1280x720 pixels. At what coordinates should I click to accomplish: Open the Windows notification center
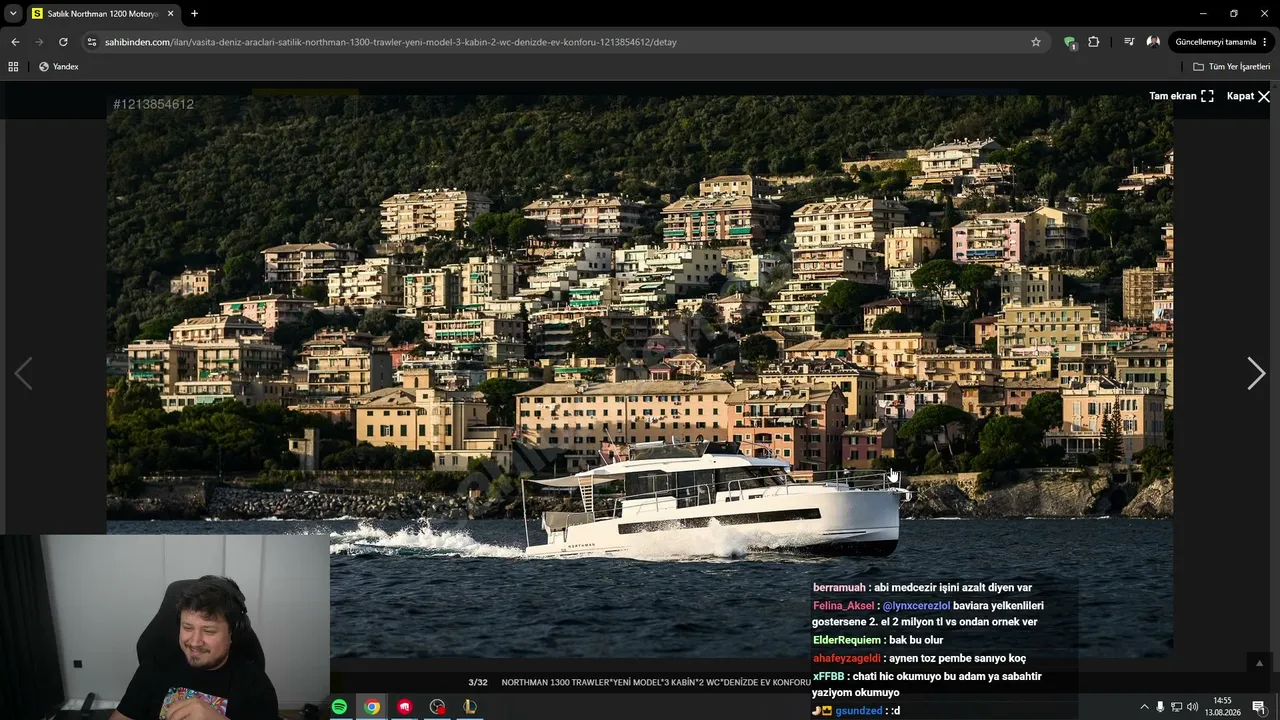(x=1259, y=707)
